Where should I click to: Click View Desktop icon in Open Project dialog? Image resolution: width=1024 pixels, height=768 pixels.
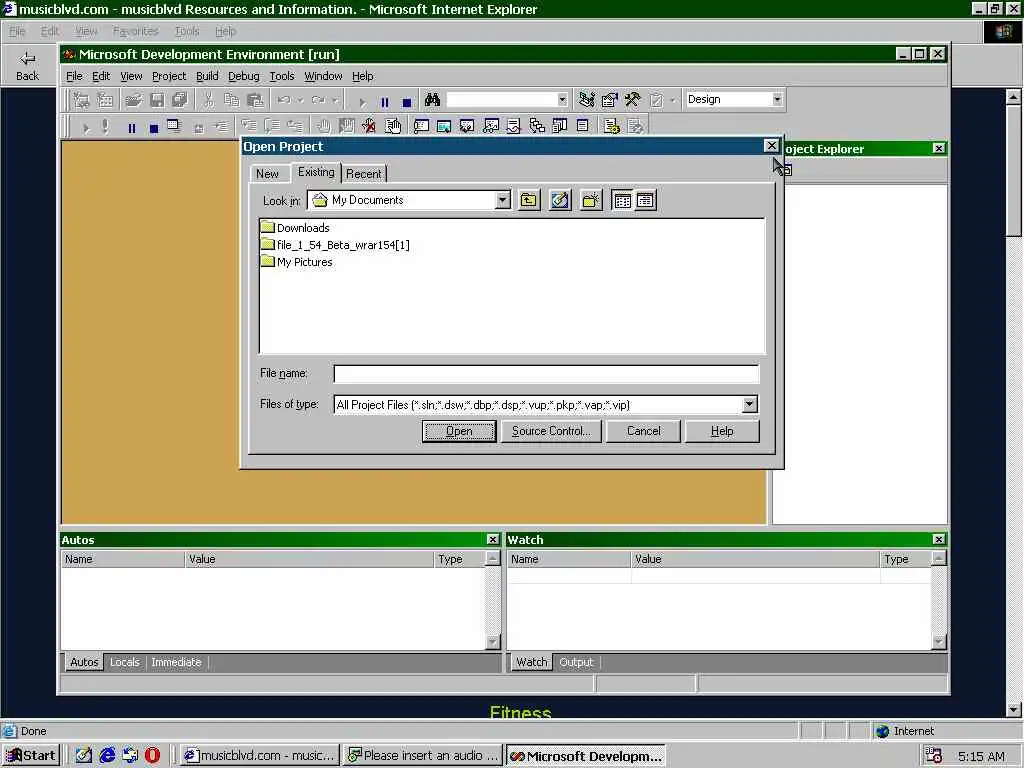(560, 200)
